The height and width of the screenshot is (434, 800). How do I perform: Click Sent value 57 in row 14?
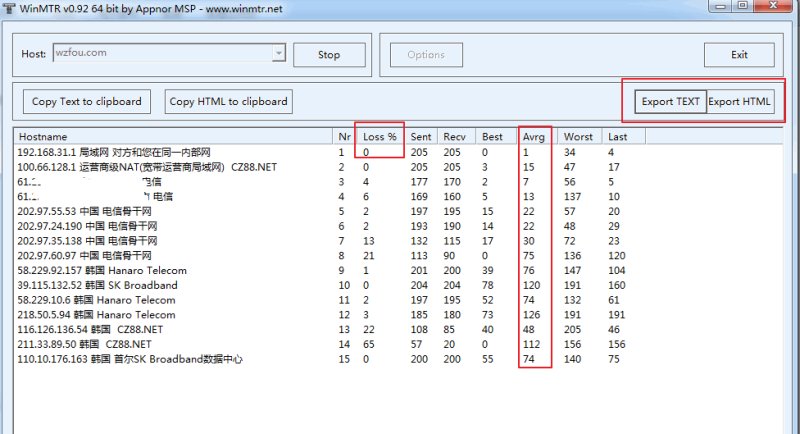point(416,344)
